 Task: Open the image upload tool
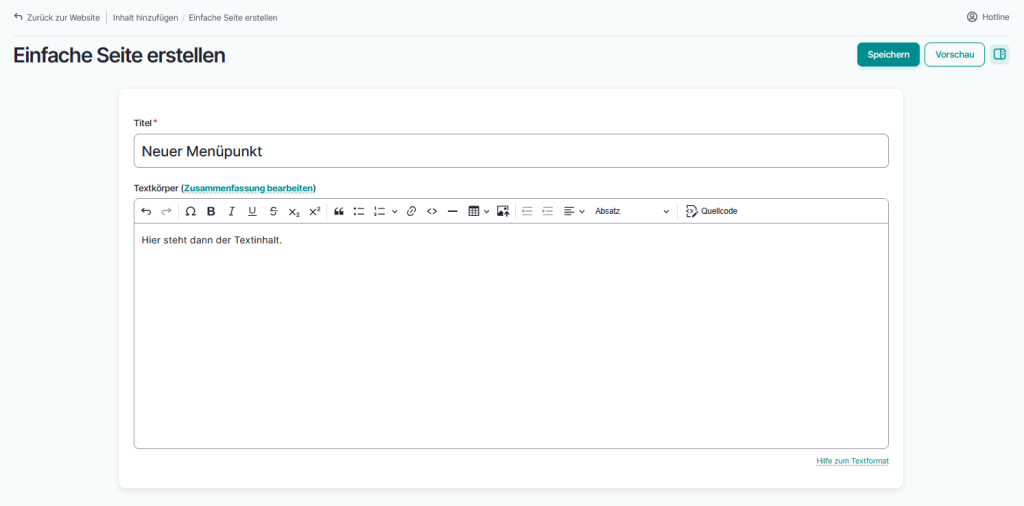click(x=503, y=211)
